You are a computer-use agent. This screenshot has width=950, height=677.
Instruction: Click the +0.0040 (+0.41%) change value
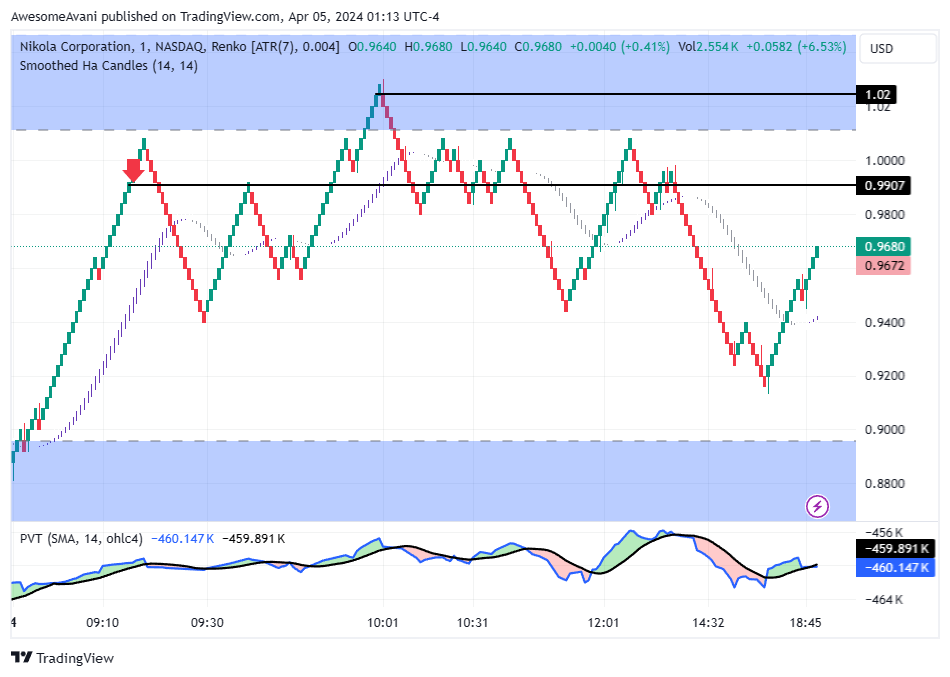point(620,47)
